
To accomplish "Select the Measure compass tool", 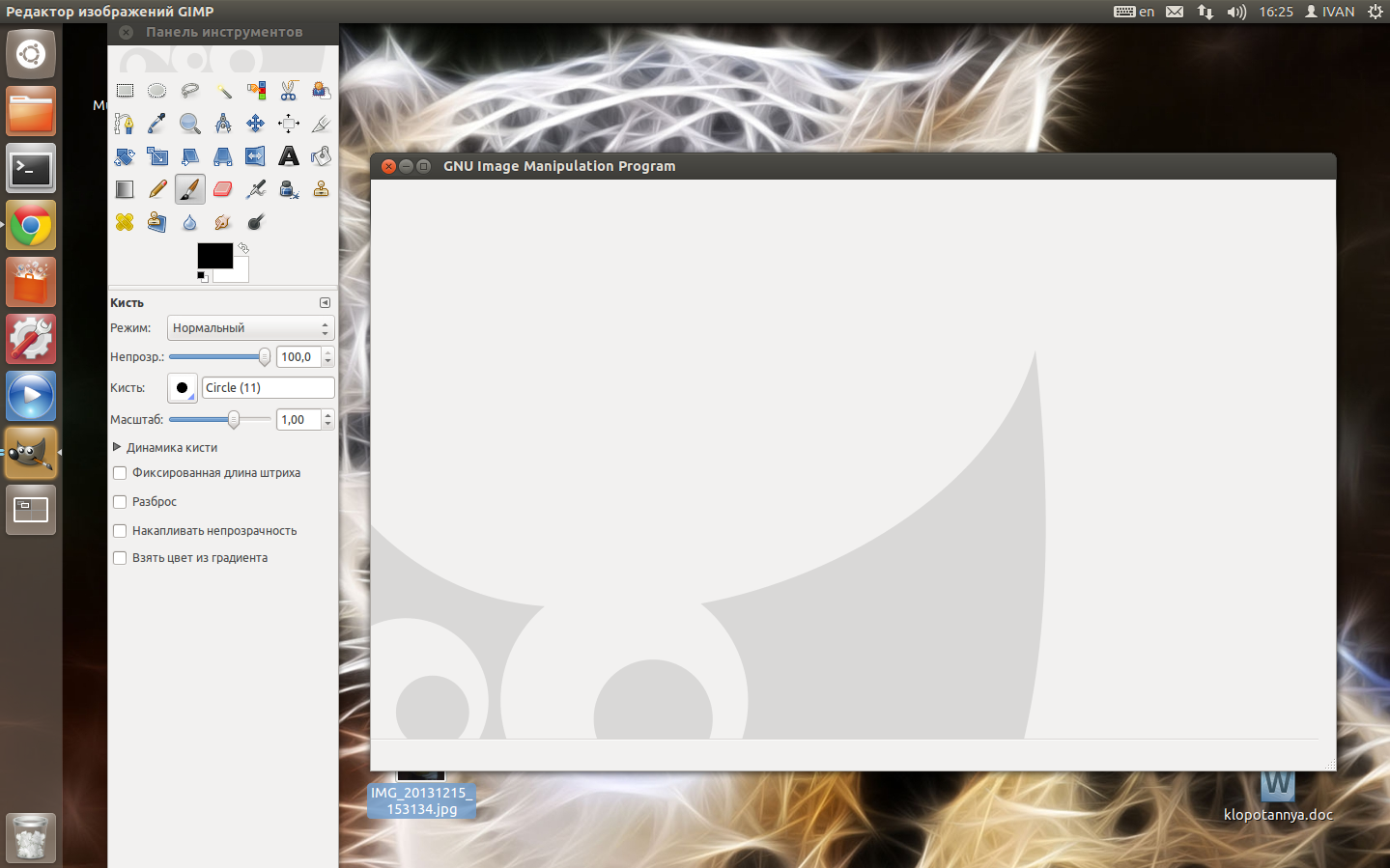I will tap(223, 124).
